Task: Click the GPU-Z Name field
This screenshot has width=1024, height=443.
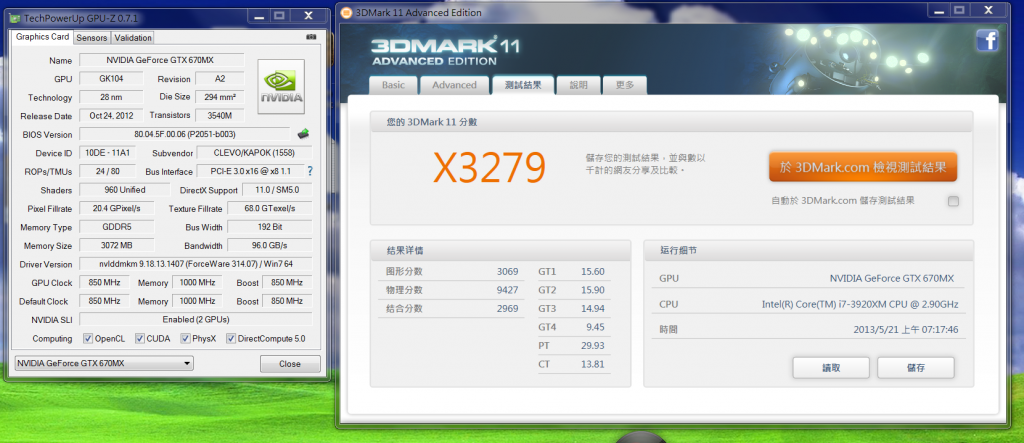Action: (161, 60)
